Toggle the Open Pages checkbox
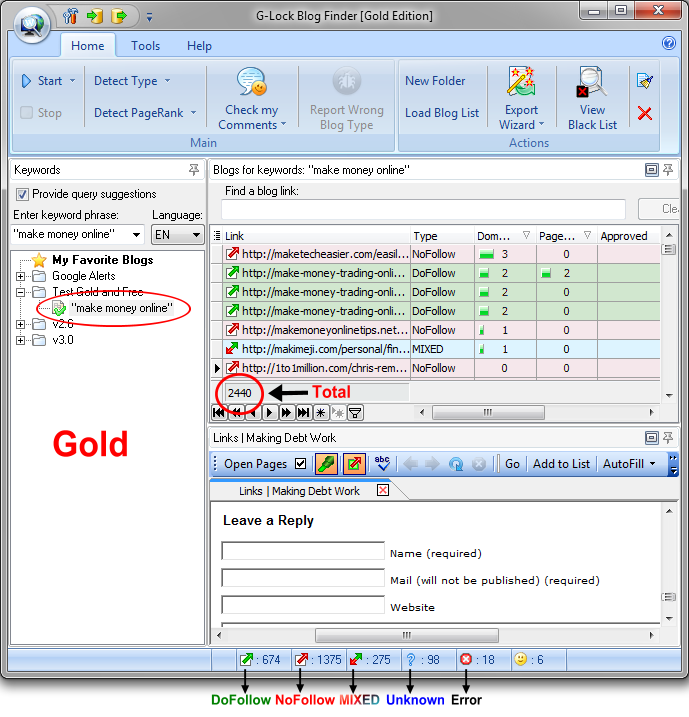 click(x=300, y=464)
